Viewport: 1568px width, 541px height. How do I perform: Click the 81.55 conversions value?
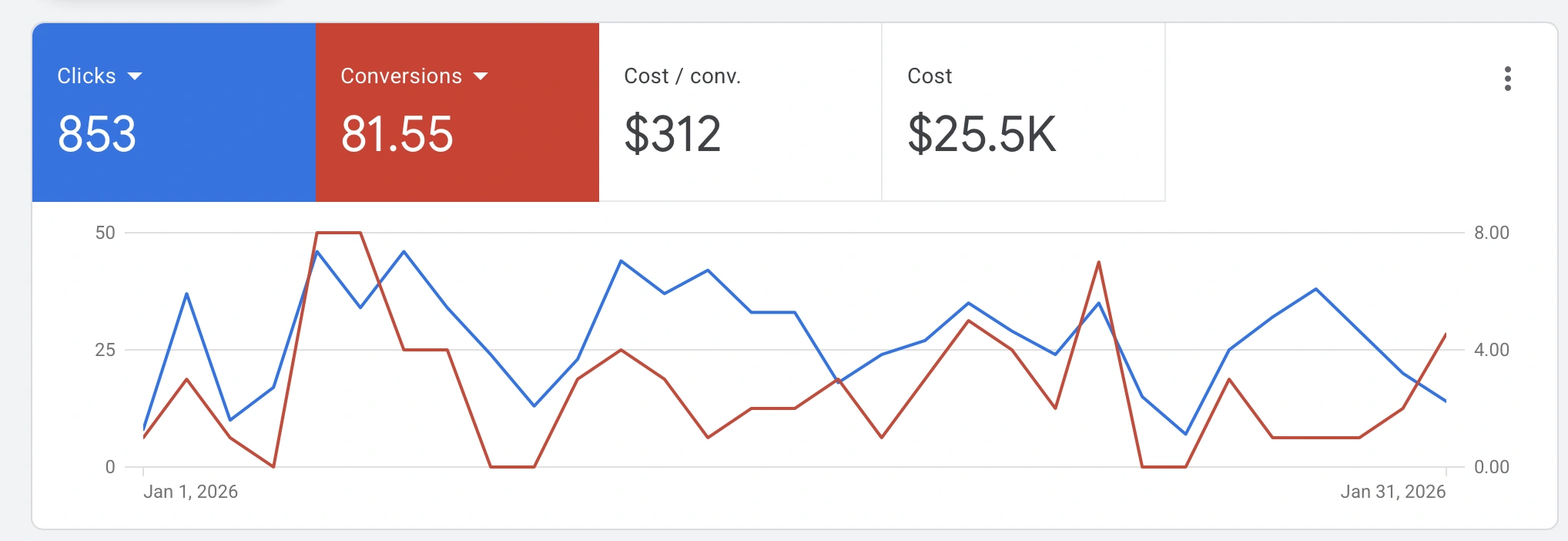pyautogui.click(x=397, y=134)
